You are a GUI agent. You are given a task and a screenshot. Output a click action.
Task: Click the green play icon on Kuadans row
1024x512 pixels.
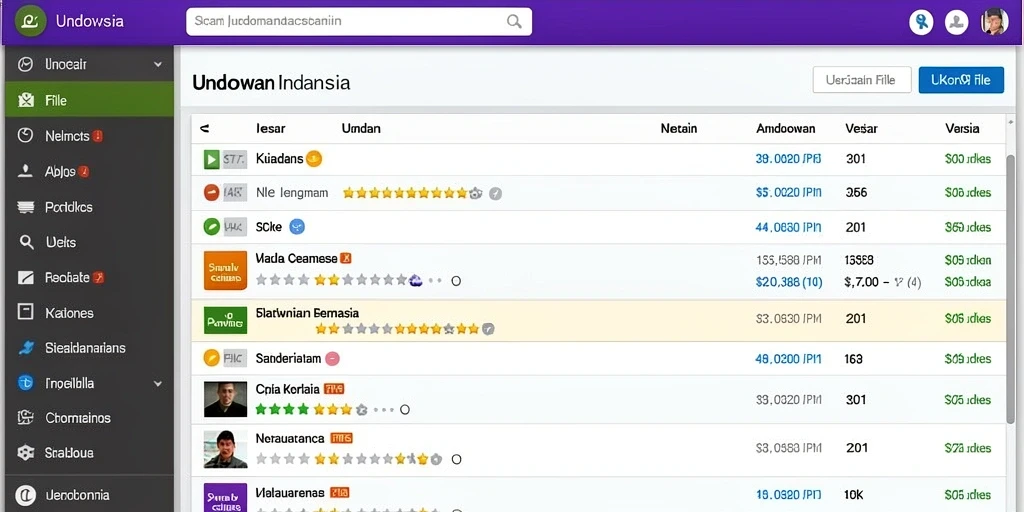coord(211,159)
